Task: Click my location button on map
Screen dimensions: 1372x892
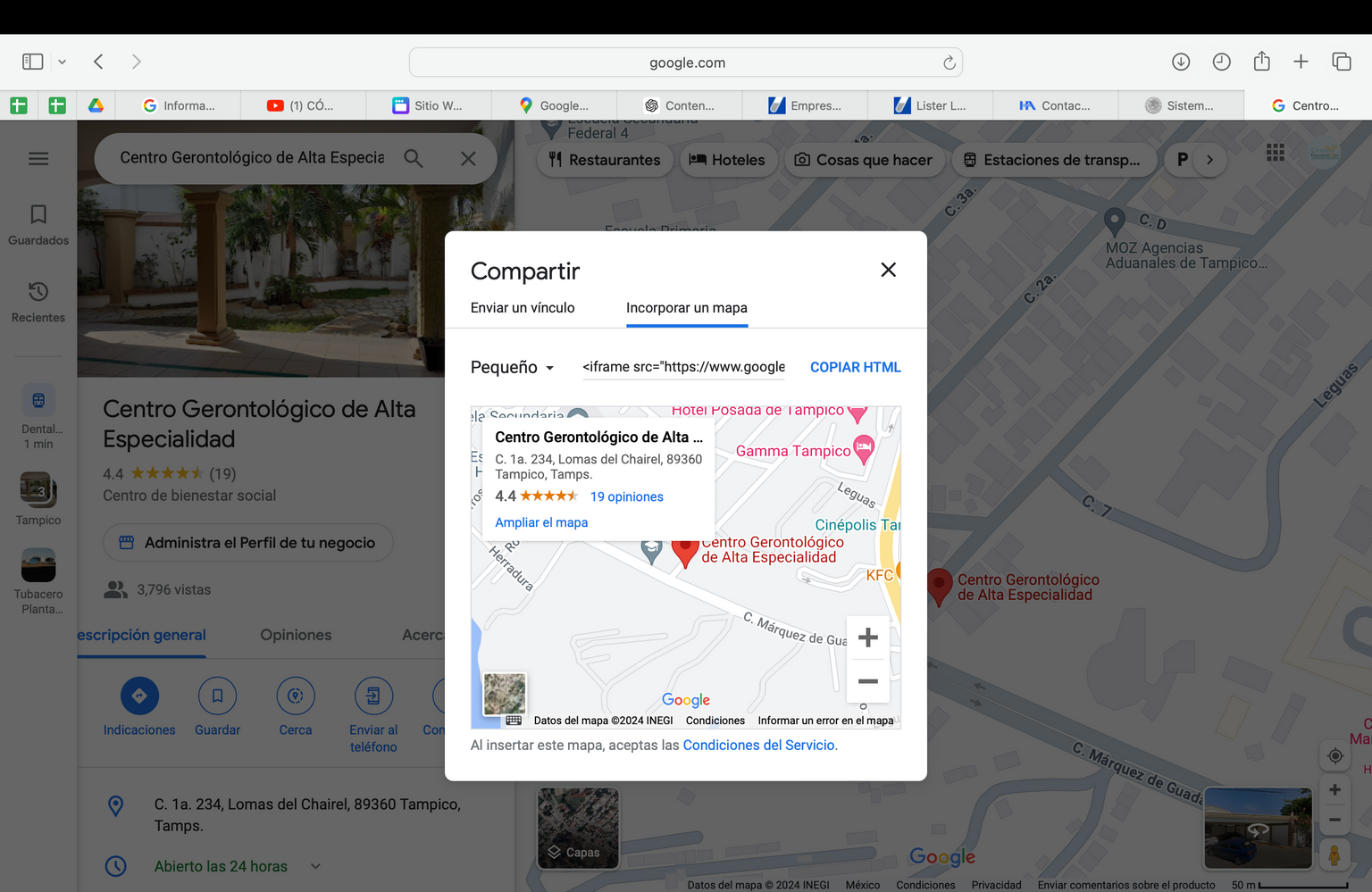Action: (1334, 756)
